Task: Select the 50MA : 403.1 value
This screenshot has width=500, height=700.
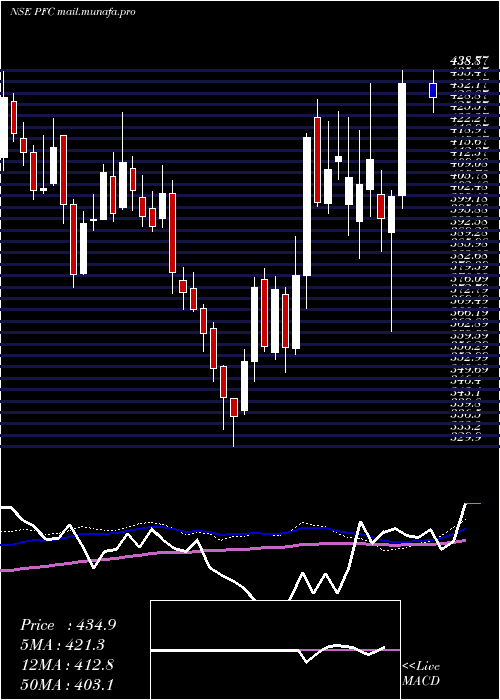Action: (x=67, y=685)
